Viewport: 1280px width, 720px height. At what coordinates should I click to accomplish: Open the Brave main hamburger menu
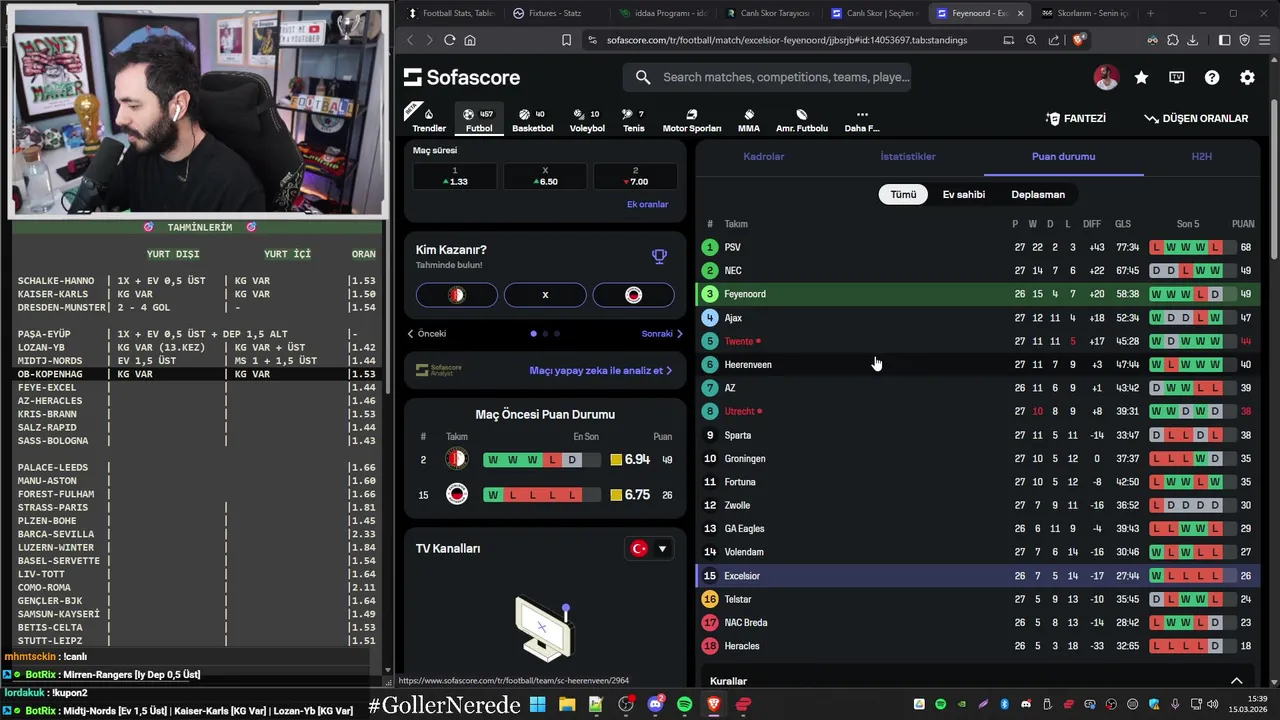pyautogui.click(x=1264, y=40)
